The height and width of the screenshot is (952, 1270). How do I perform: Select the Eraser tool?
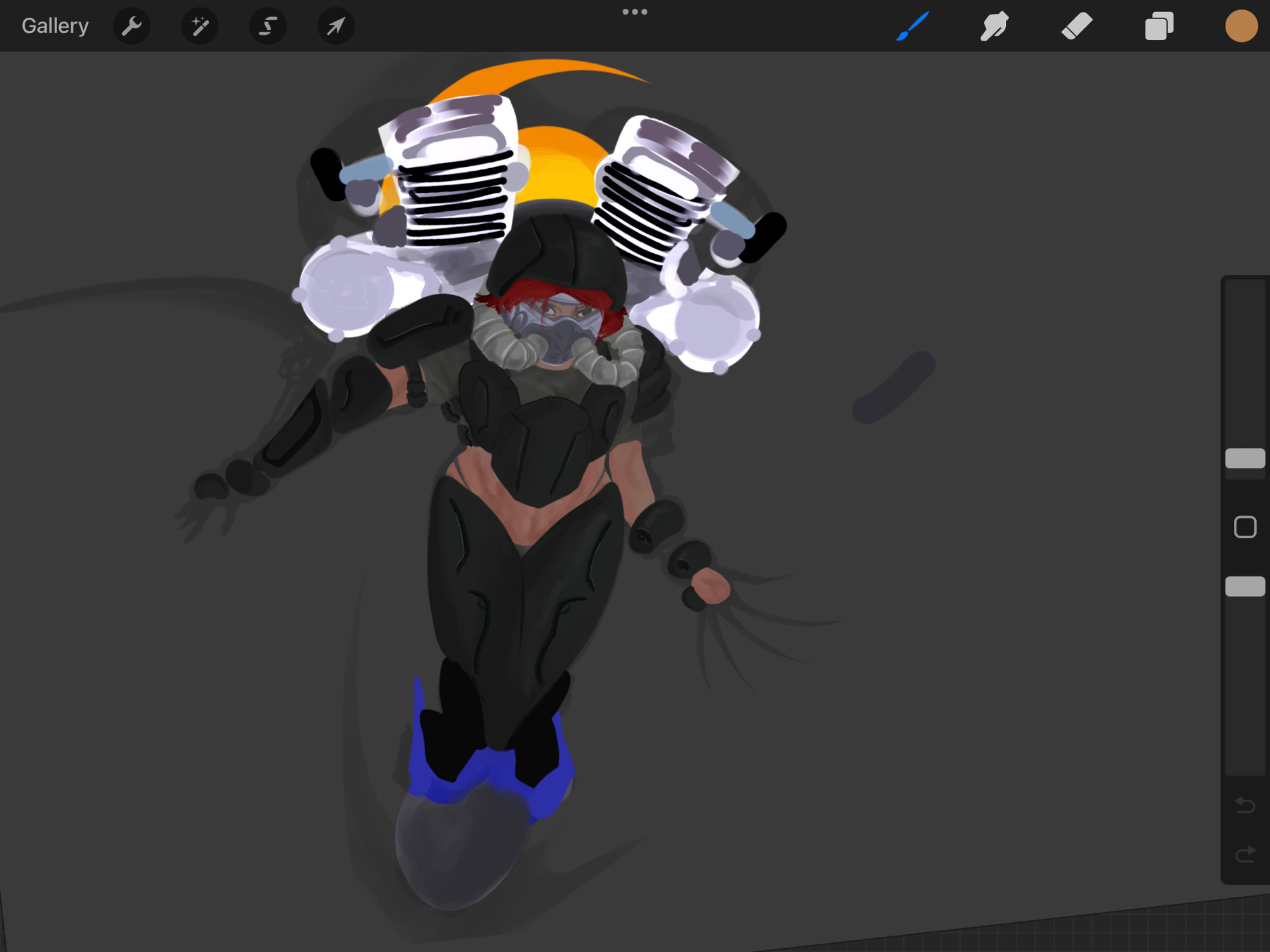[1077, 27]
